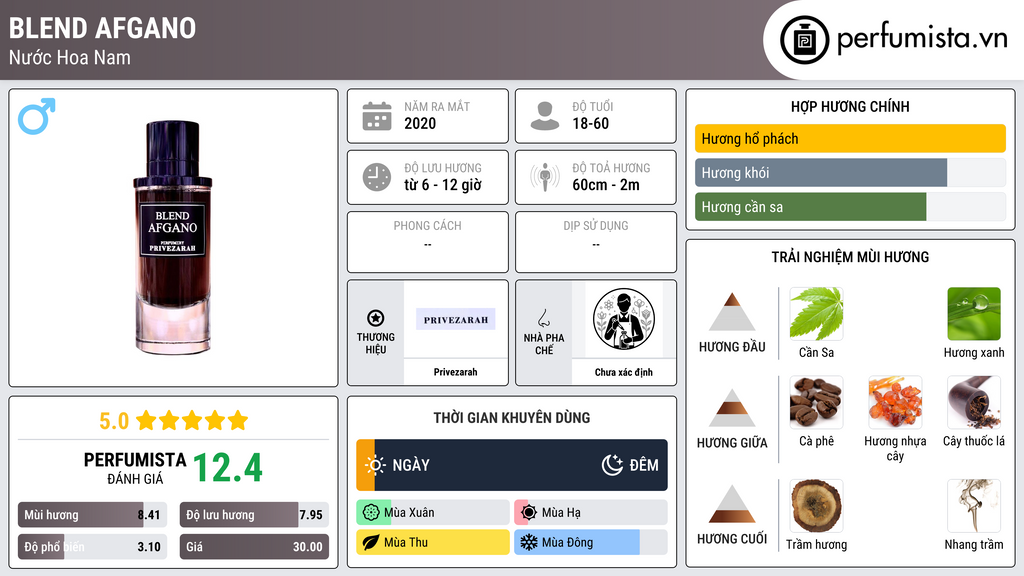1024x576 pixels.
Task: Click the Privezarah brand name text
Action: pyautogui.click(x=455, y=372)
